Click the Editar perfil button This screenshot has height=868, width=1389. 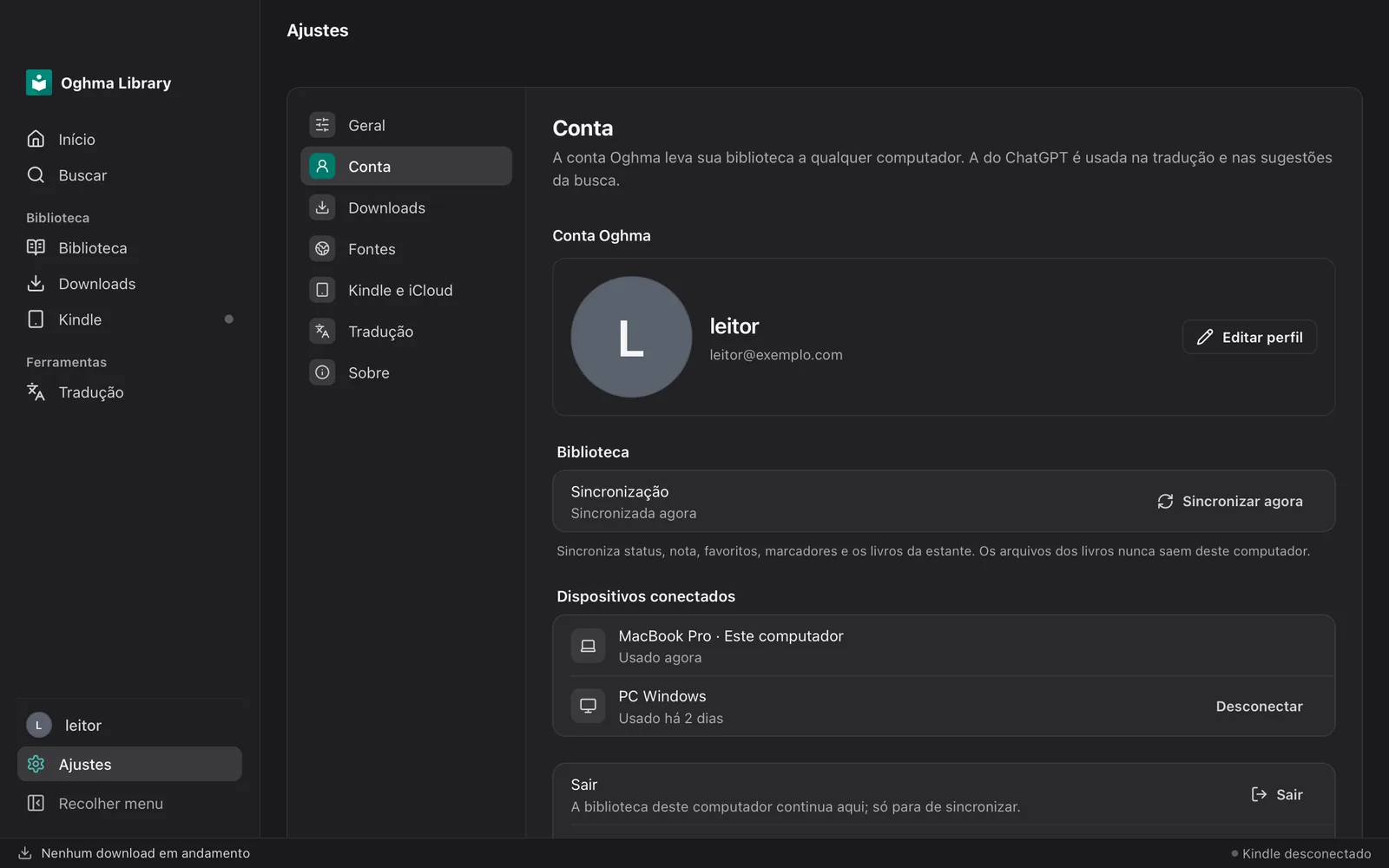(1249, 337)
